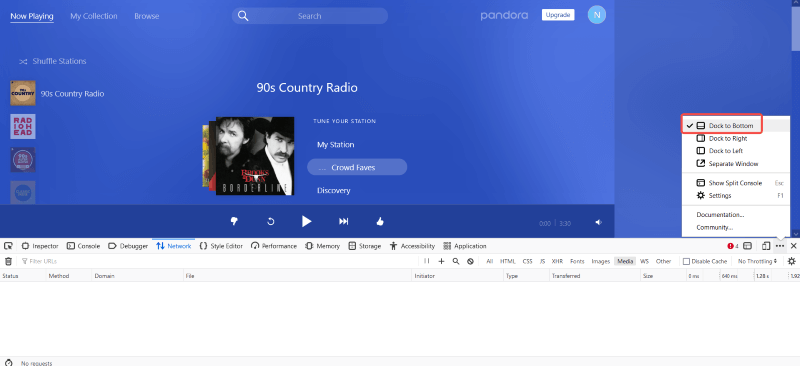Filter requests by CSS

pos(528,261)
